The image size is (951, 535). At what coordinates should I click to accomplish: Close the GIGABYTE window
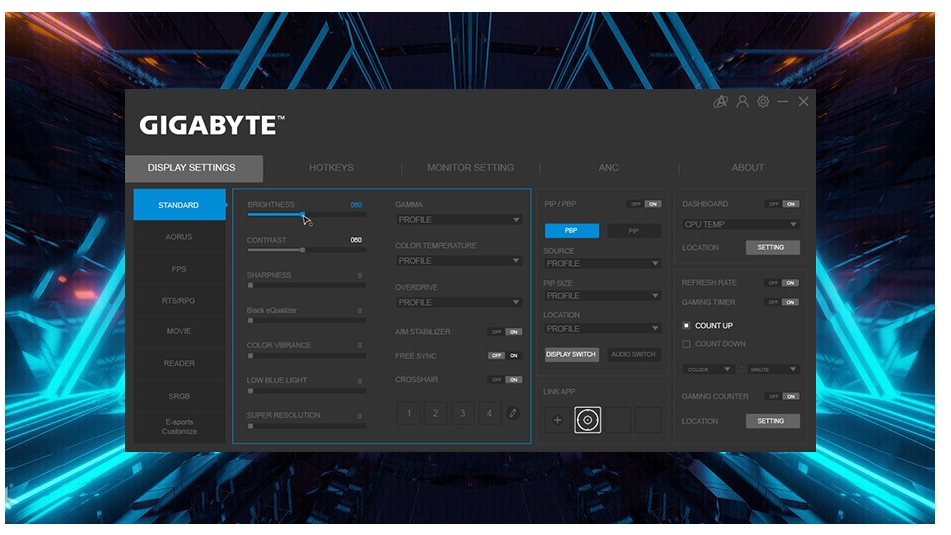pyautogui.click(x=804, y=102)
